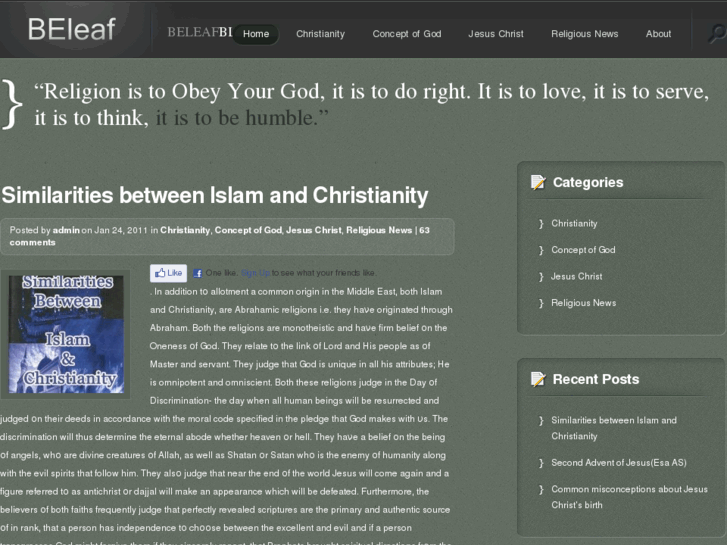
Task: Open the Christianity navigation menu
Action: 320,34
